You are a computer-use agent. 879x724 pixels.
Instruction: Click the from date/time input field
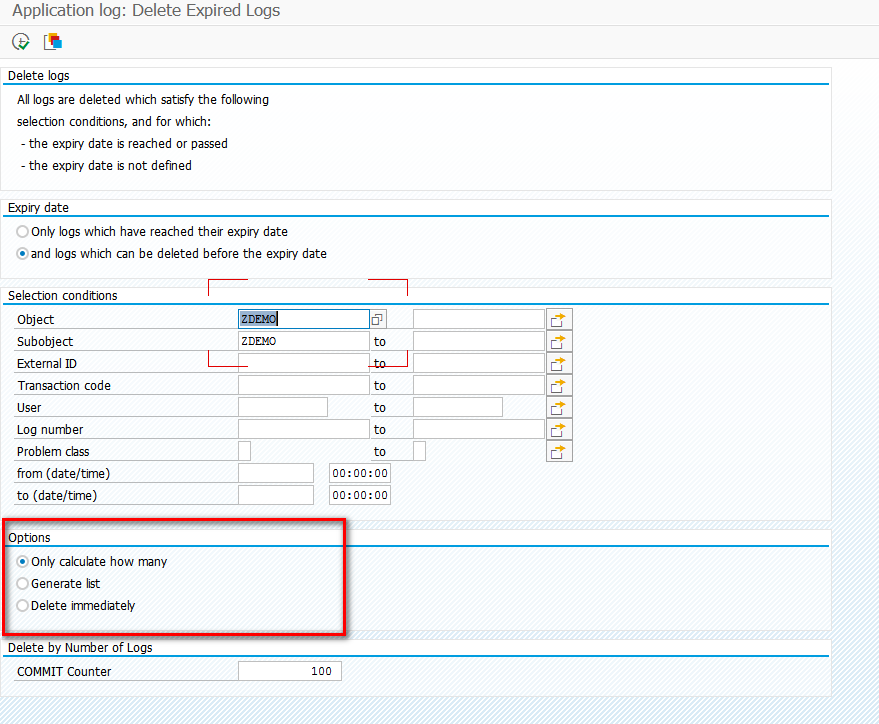point(275,472)
